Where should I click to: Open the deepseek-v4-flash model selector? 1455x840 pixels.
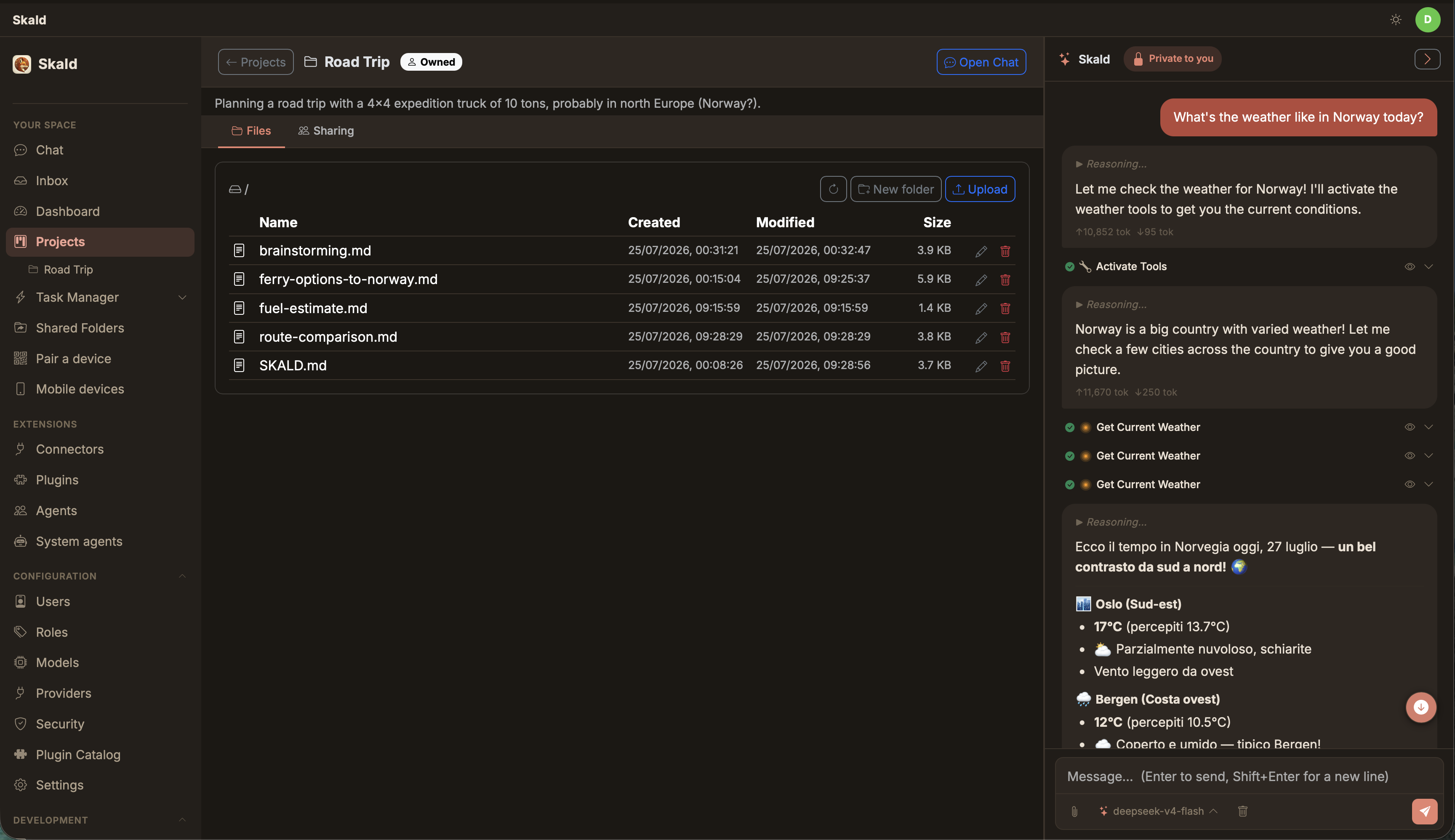(1158, 811)
